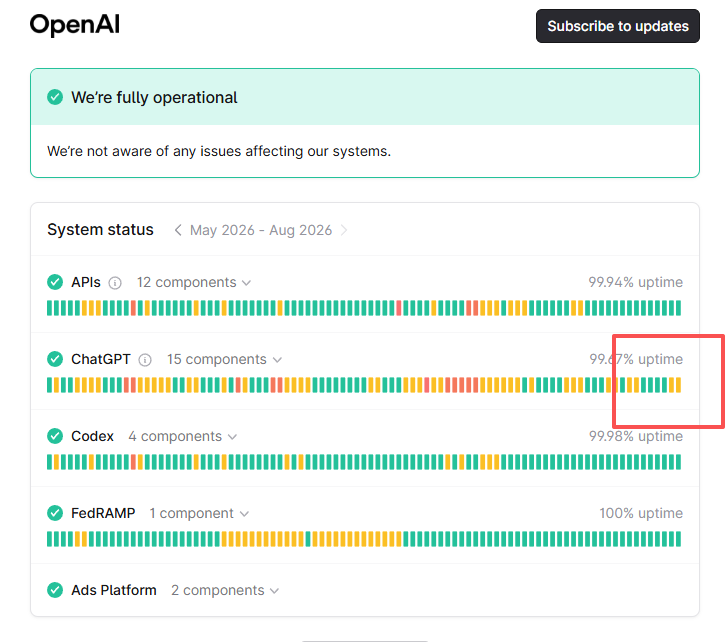Click the FedRAMP group name
The image size is (726, 642).
pos(103,513)
